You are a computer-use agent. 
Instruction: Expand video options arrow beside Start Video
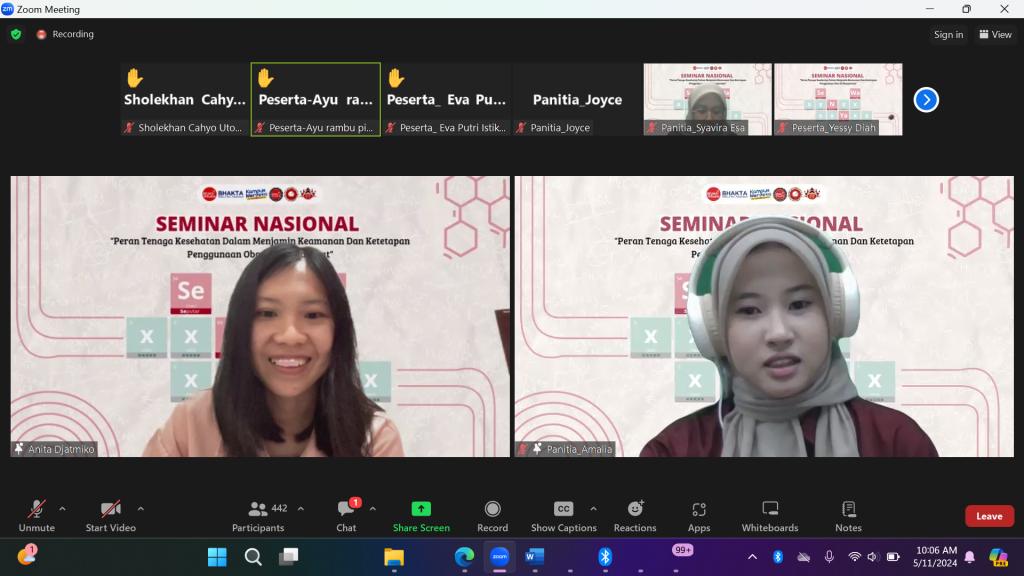tap(140, 508)
